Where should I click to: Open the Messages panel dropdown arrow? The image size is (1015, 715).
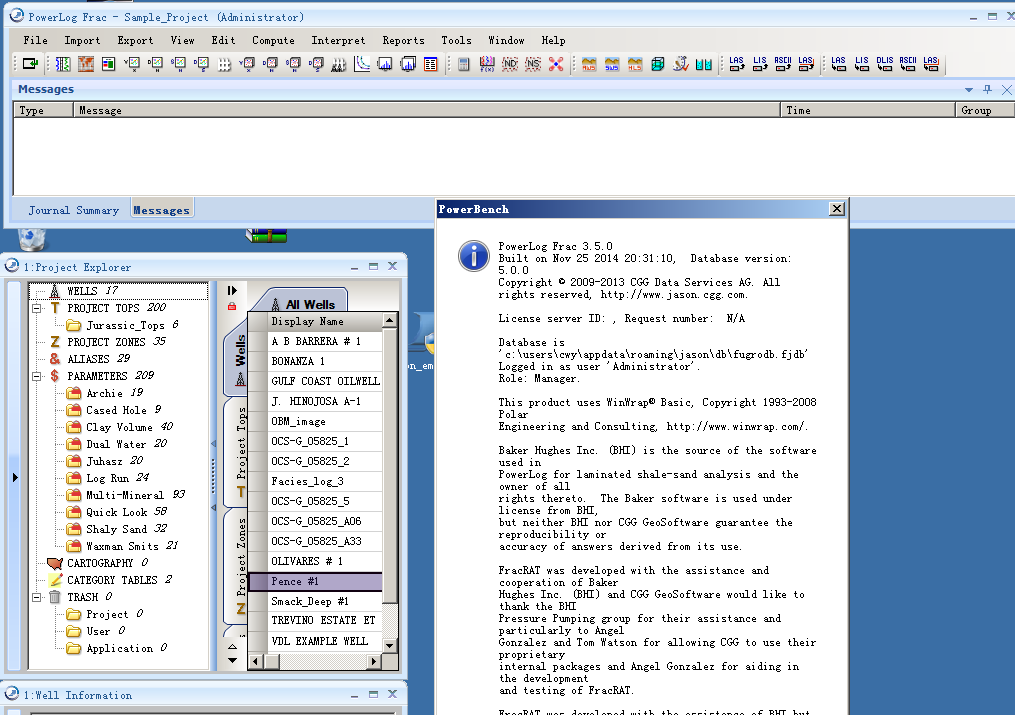pyautogui.click(x=969, y=89)
